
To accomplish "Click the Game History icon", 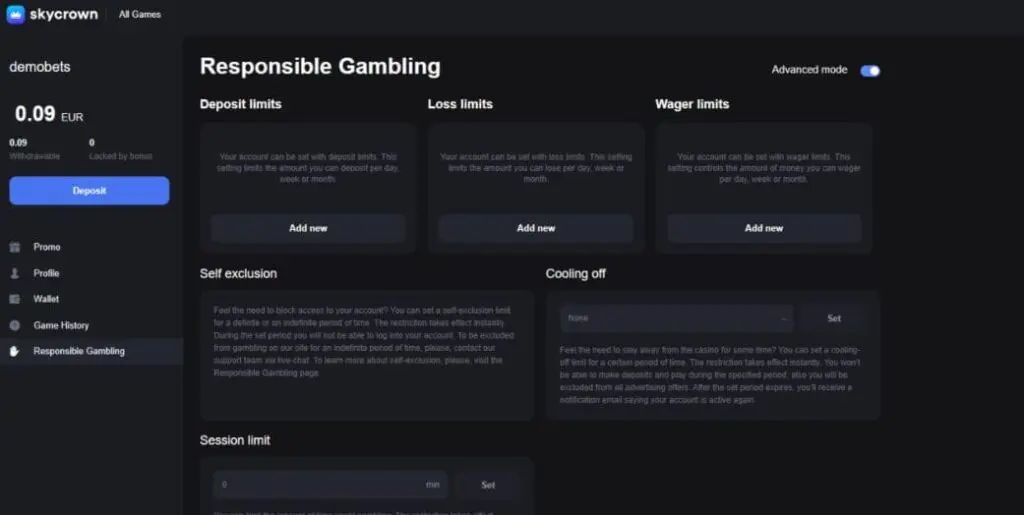I will coord(14,325).
